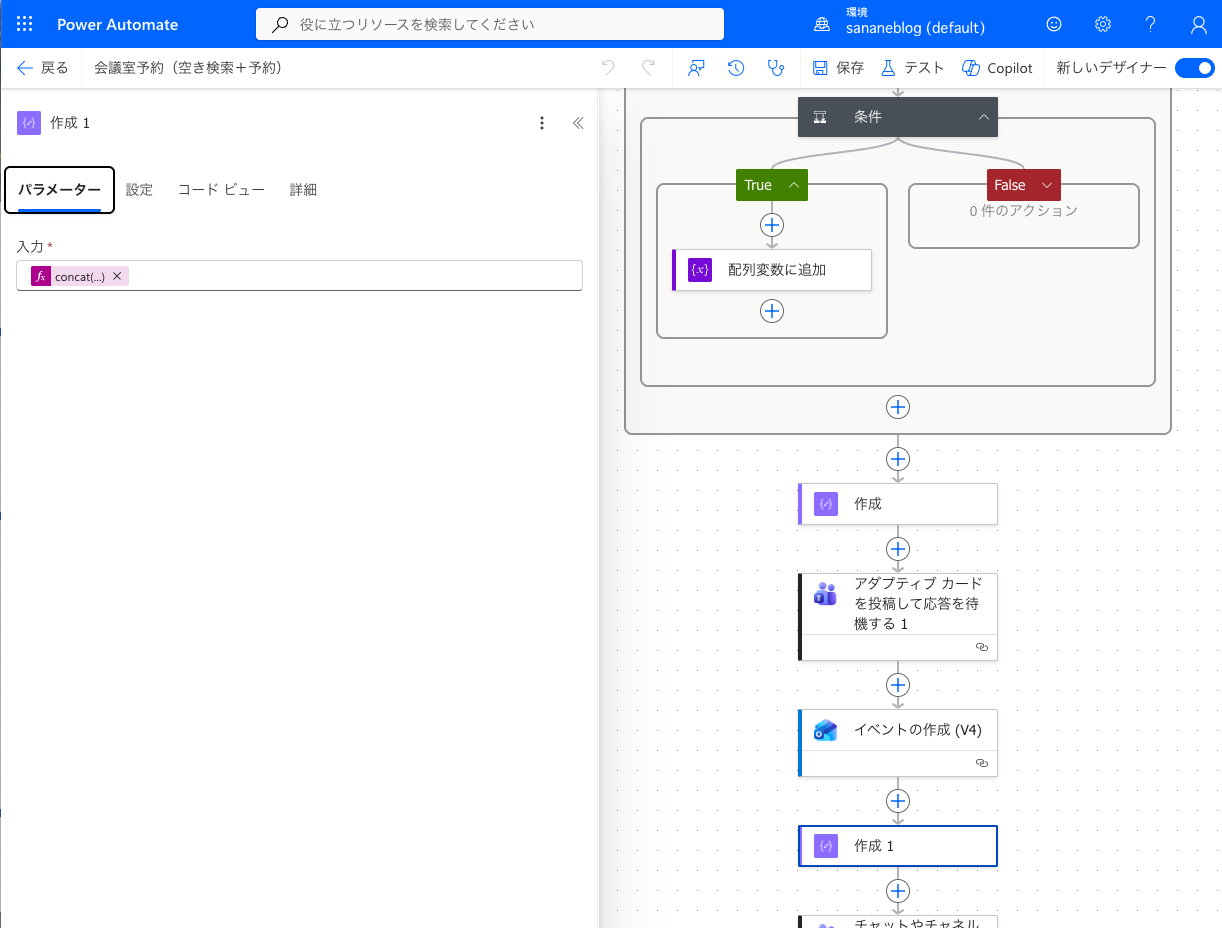The image size is (1222, 928).
Task: Open the account profile icon
Action: coord(1199,24)
